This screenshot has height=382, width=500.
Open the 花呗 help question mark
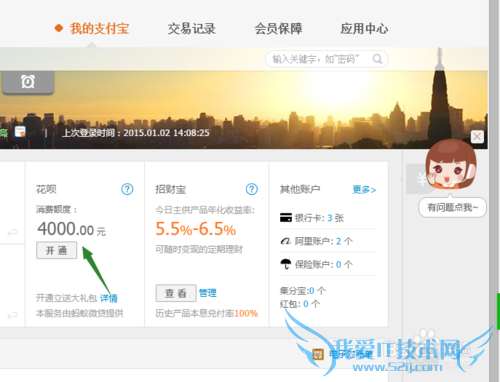[x=127, y=189]
